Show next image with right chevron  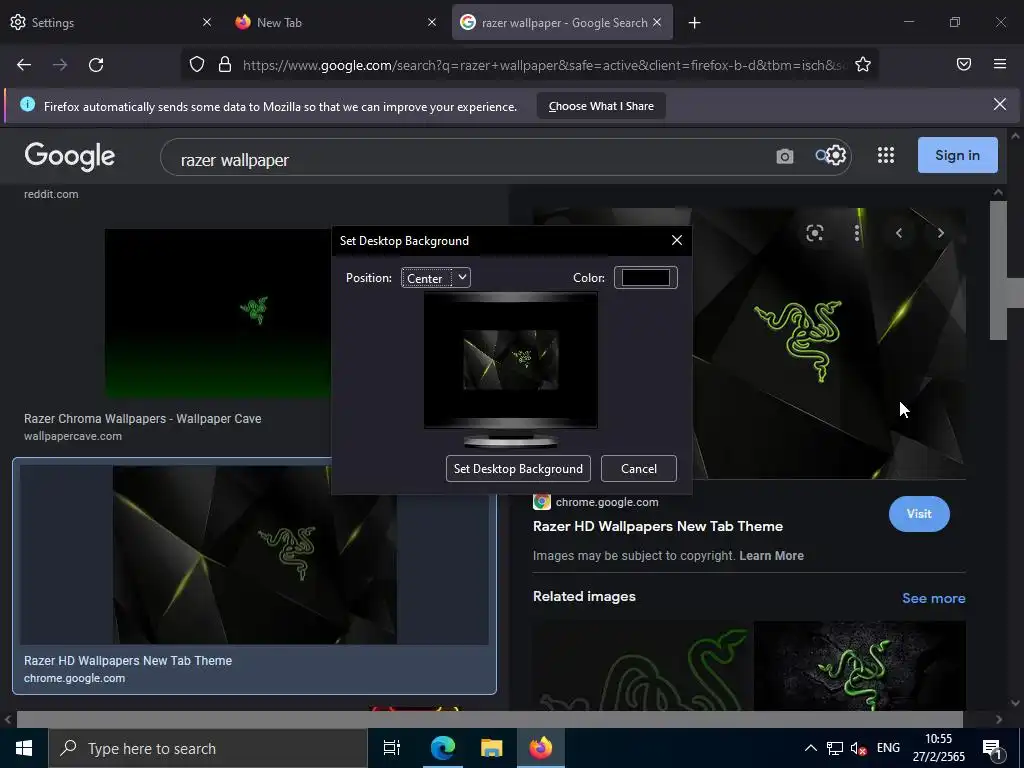(940, 233)
